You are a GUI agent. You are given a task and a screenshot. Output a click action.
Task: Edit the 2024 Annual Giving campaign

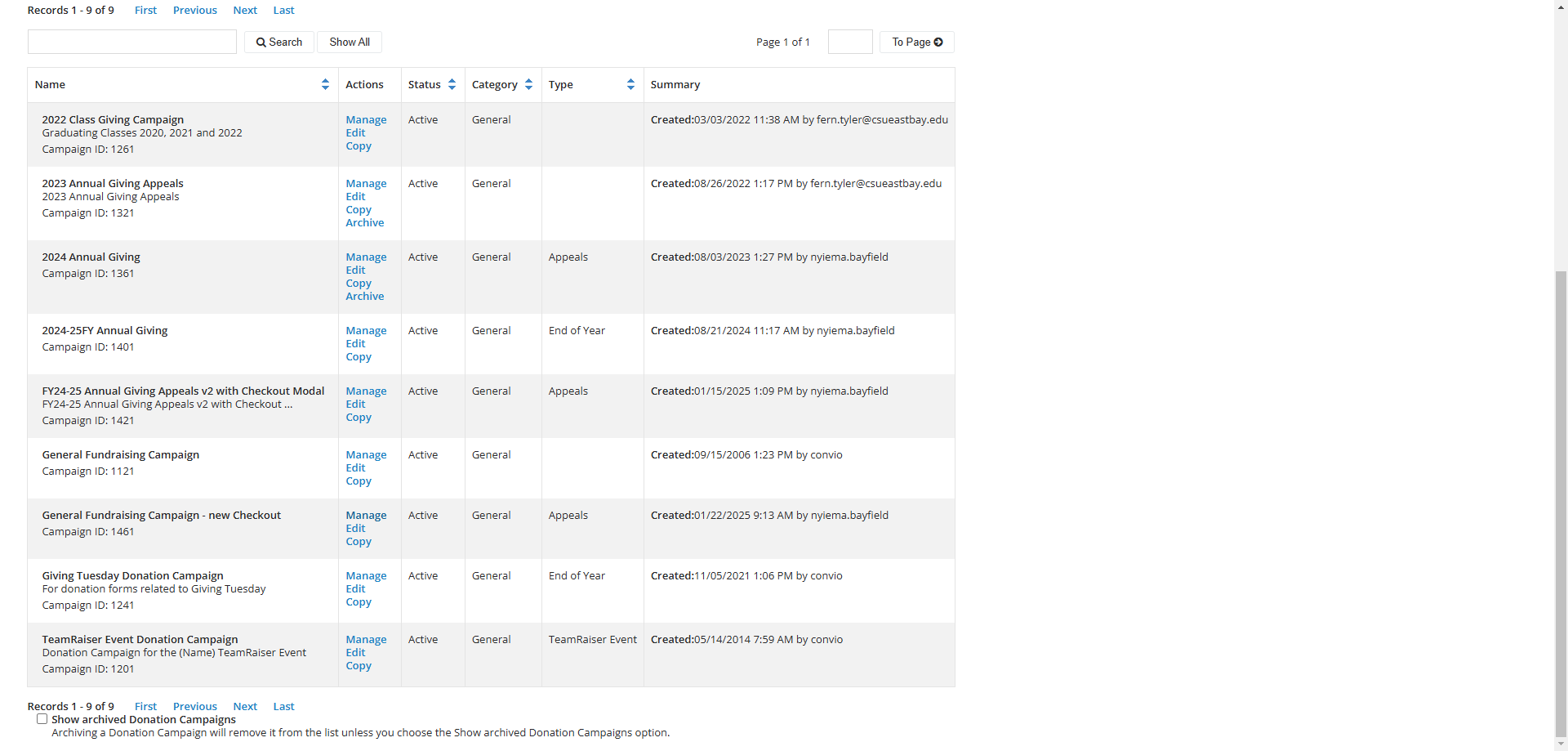pos(355,270)
